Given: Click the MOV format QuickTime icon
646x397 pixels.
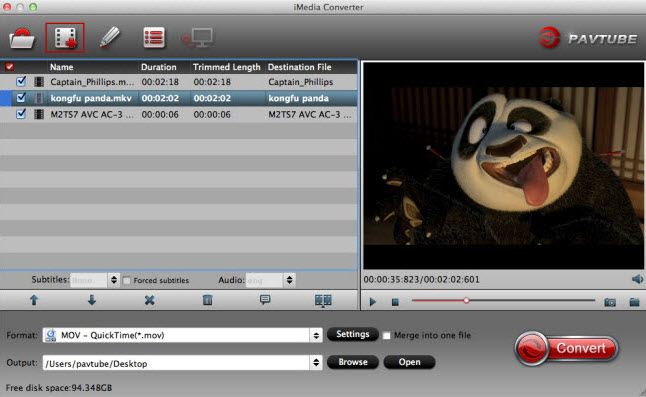Looking at the screenshot, I should pos(51,335).
